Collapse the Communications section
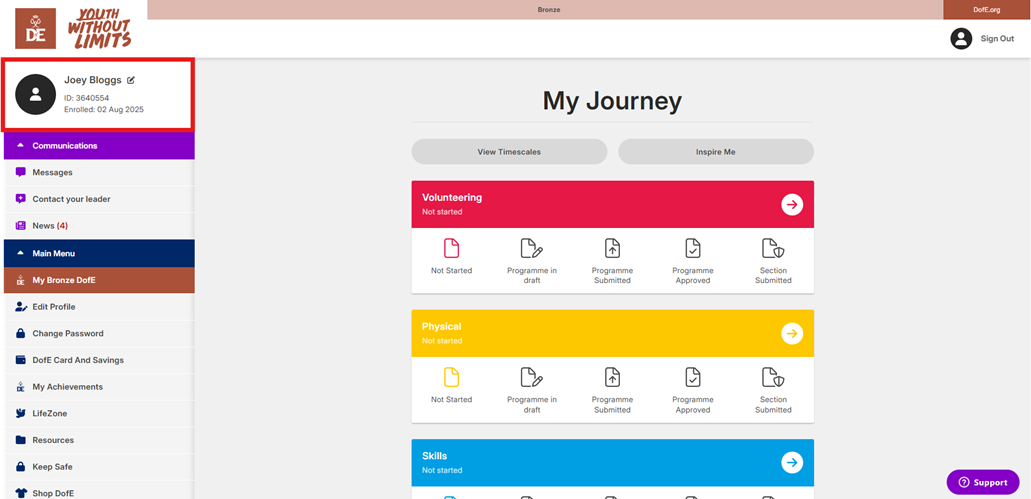This screenshot has height=499, width=1031. [x=22, y=146]
